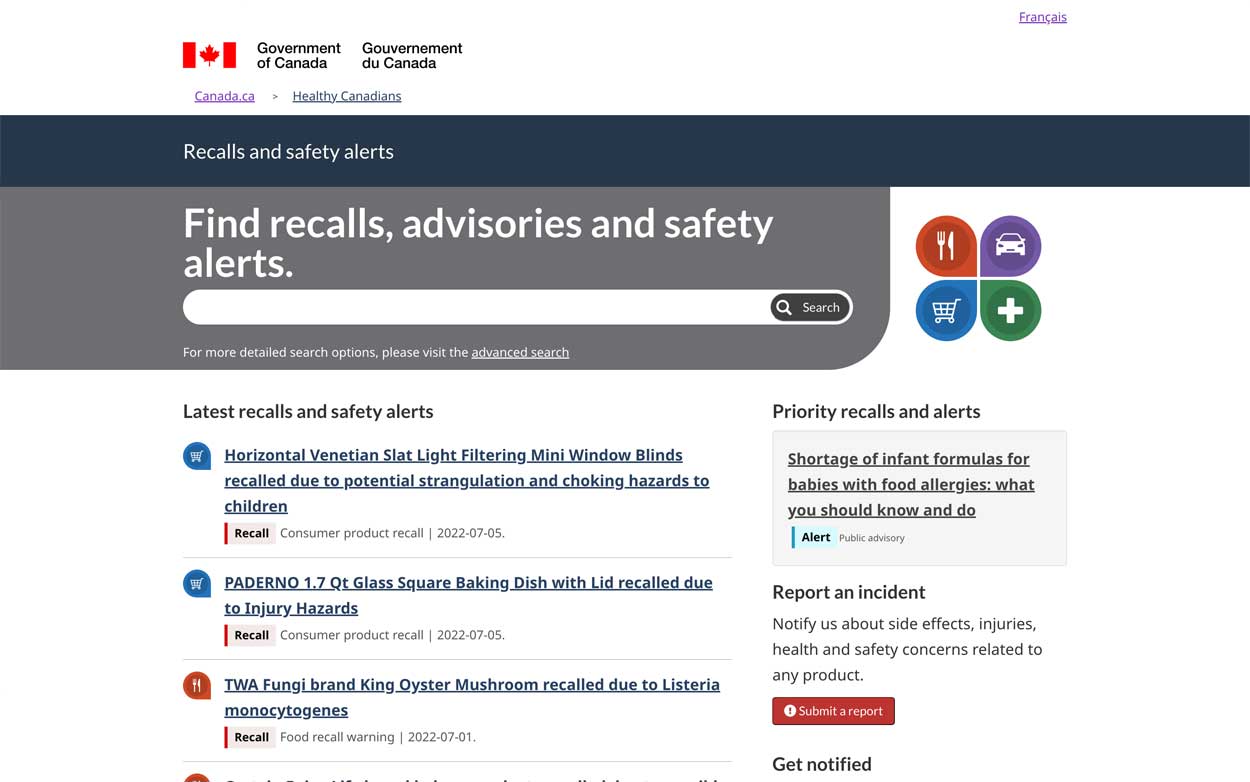
Task: Open the consumer products shopping cart icon
Action: (x=946, y=311)
